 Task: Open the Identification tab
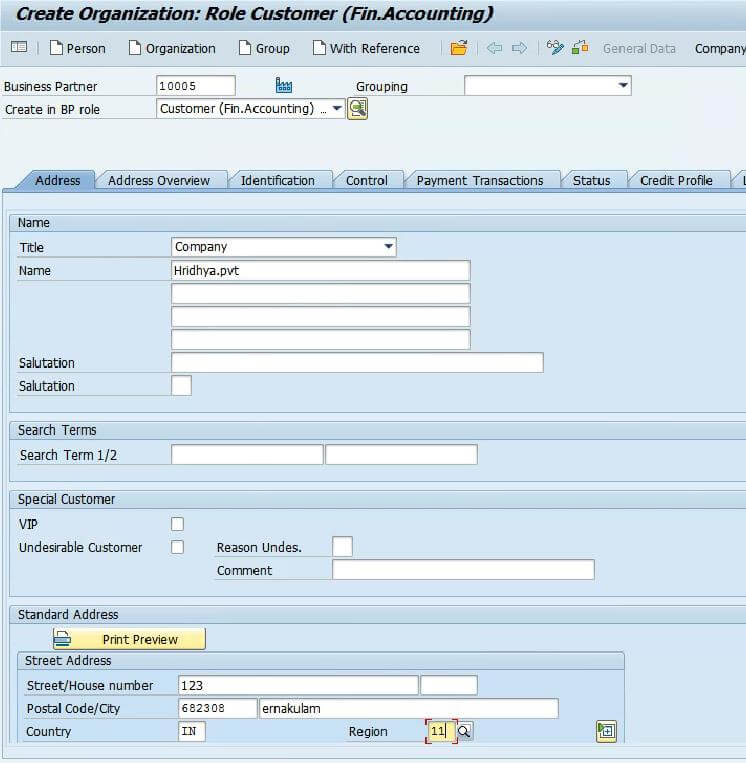pyautogui.click(x=278, y=181)
